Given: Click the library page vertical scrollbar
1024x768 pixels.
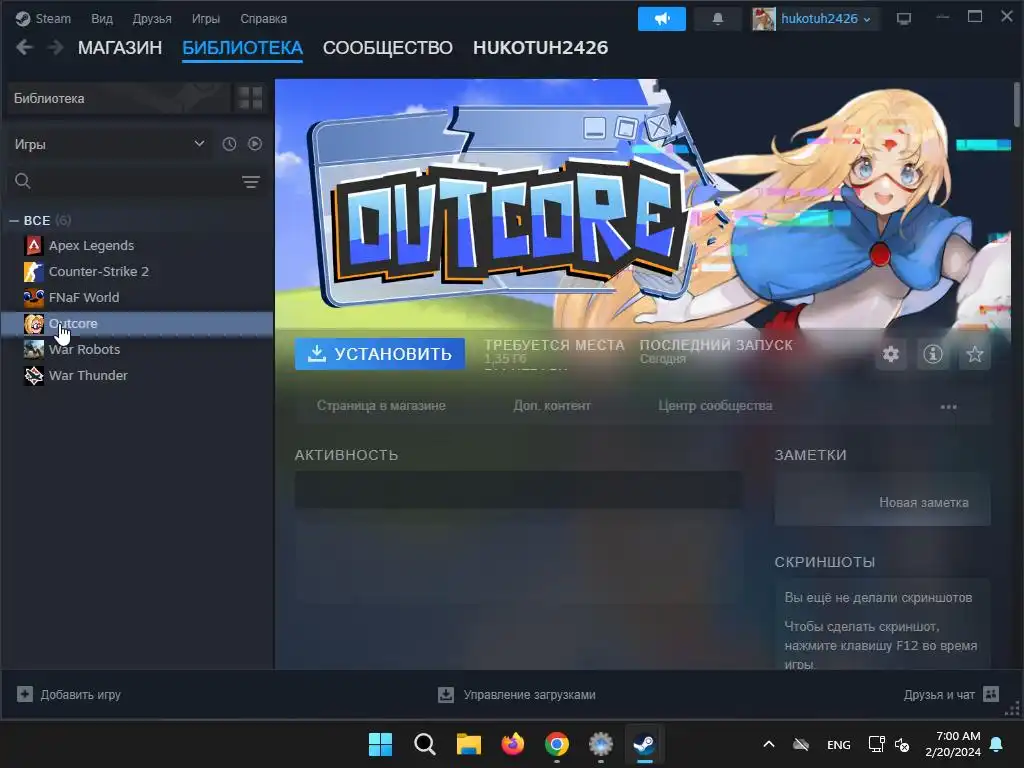Looking at the screenshot, I should point(1017,104).
